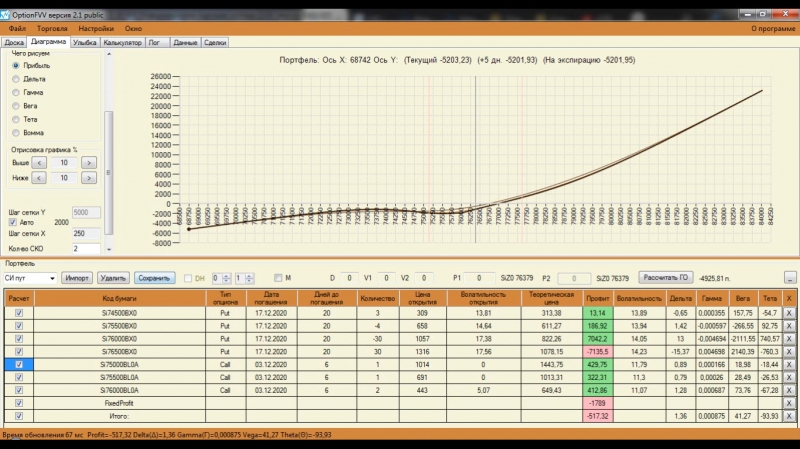Open the Файл menu
This screenshot has width=800, height=449.
point(17,29)
